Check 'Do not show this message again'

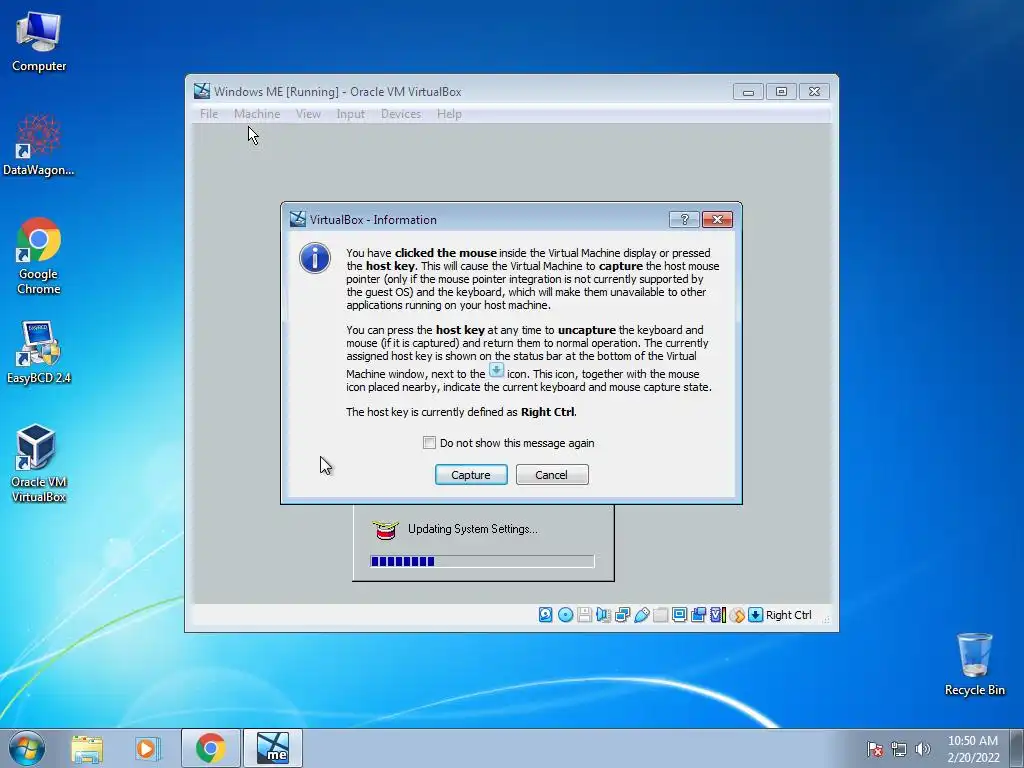429,443
